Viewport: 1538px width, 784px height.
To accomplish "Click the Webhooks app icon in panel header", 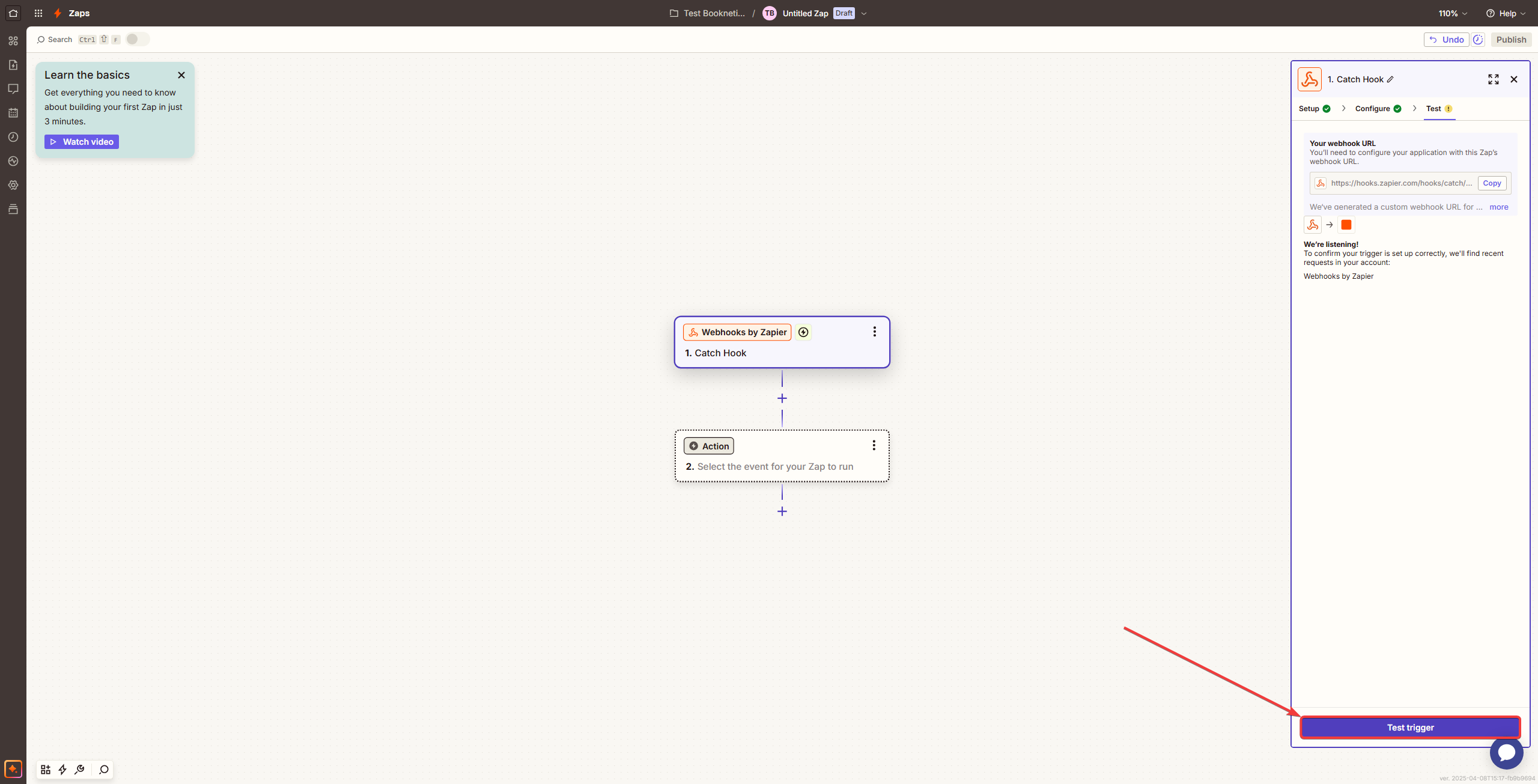I will [1310, 79].
